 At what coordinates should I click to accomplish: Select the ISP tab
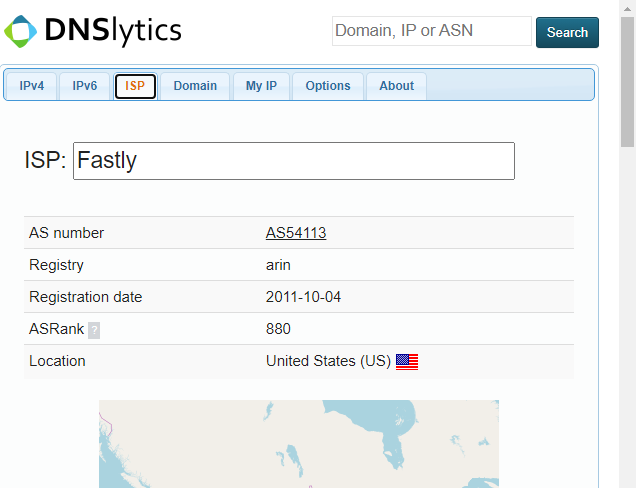tap(135, 86)
